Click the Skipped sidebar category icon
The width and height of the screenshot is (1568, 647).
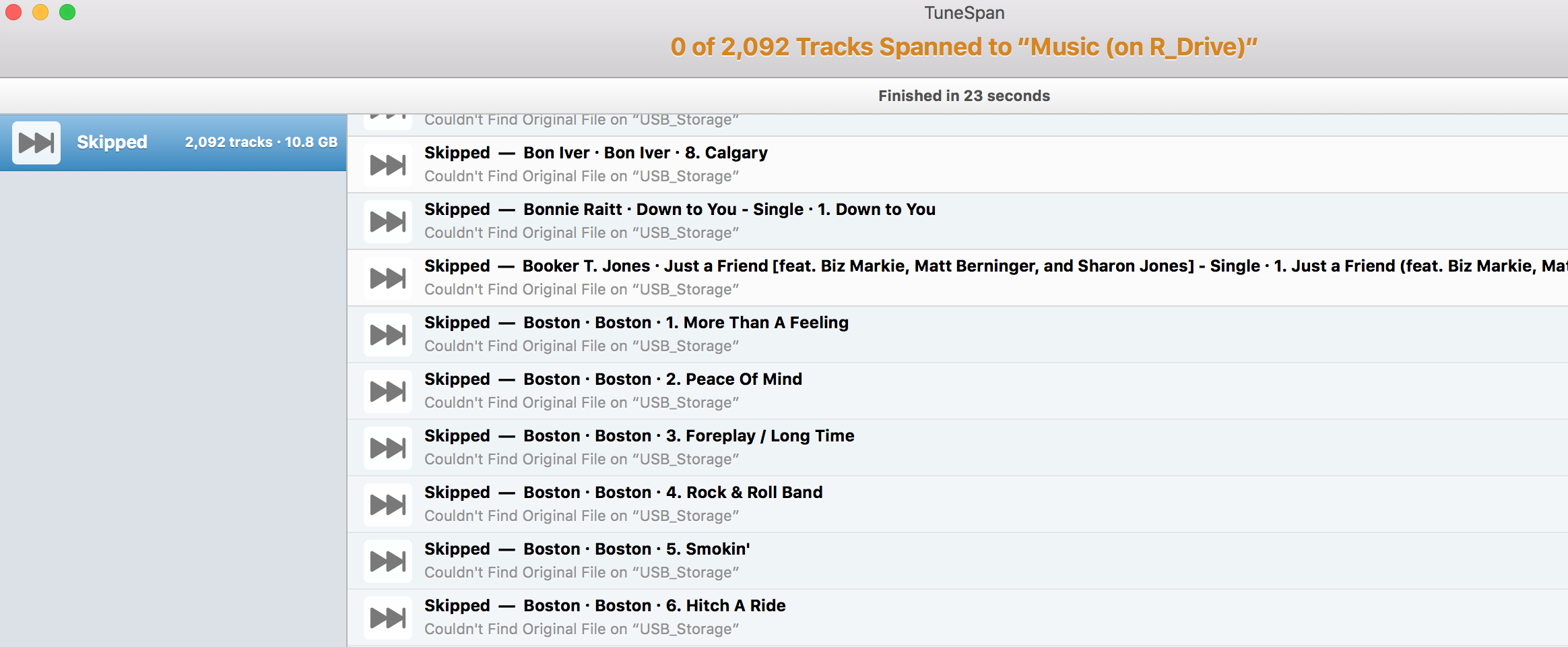pos(36,143)
